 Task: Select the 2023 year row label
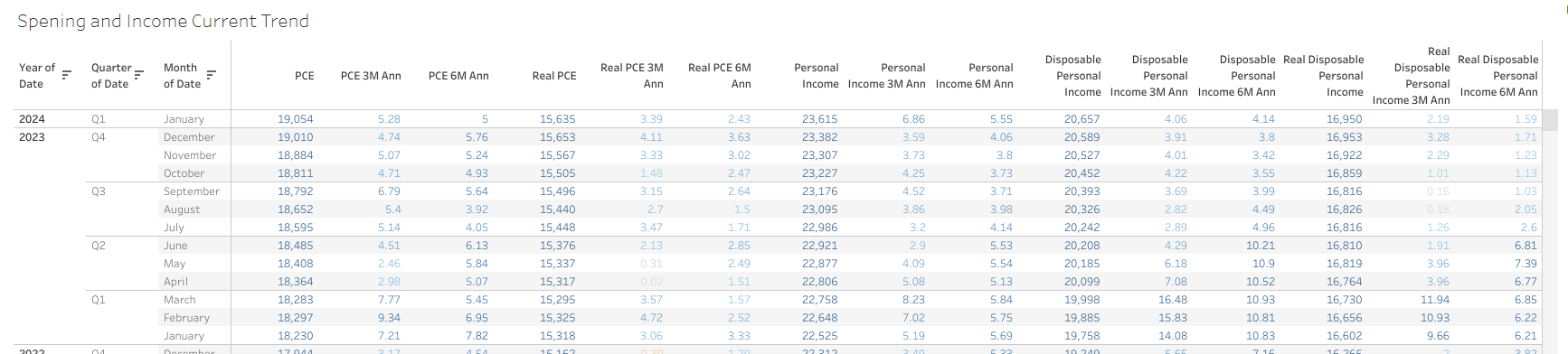[32, 137]
